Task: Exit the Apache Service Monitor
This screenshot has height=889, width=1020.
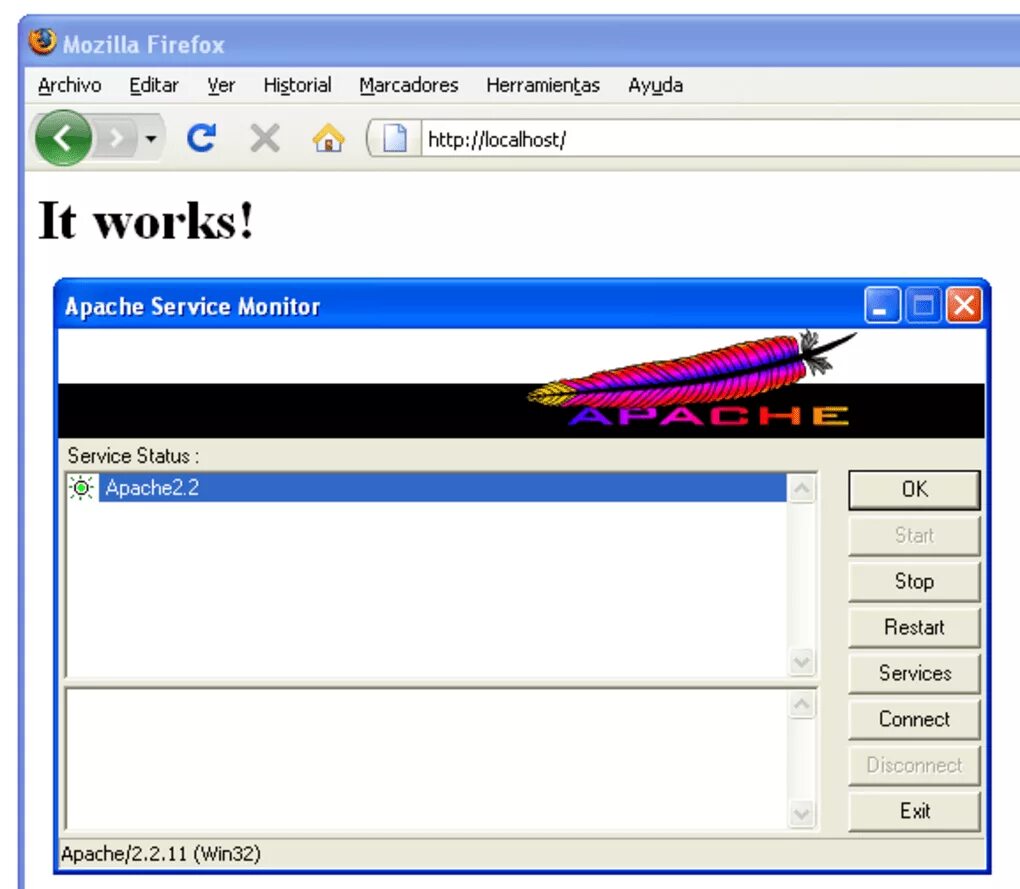Action: [x=914, y=811]
